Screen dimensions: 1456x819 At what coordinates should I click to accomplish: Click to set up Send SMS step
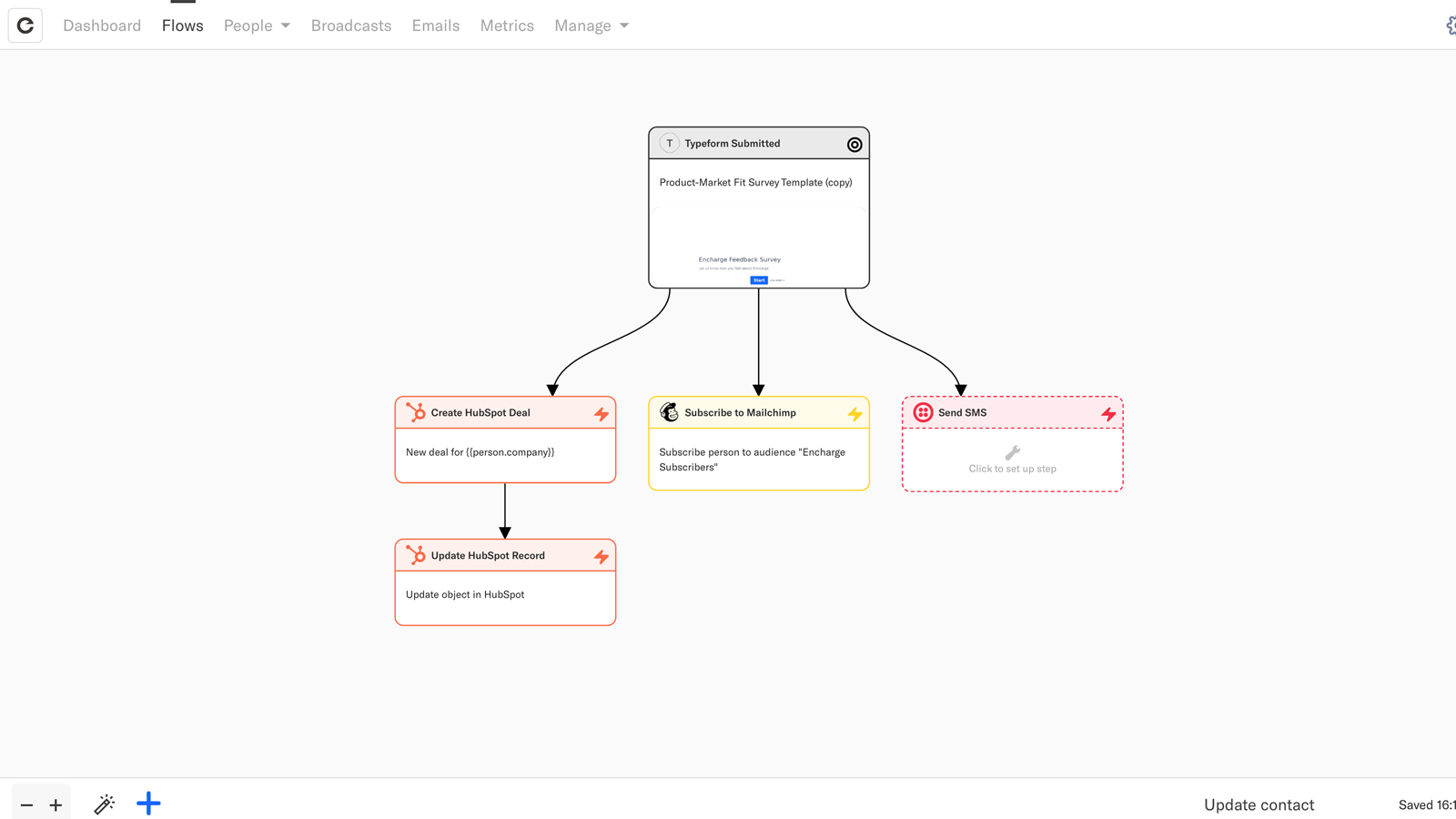click(x=1012, y=460)
